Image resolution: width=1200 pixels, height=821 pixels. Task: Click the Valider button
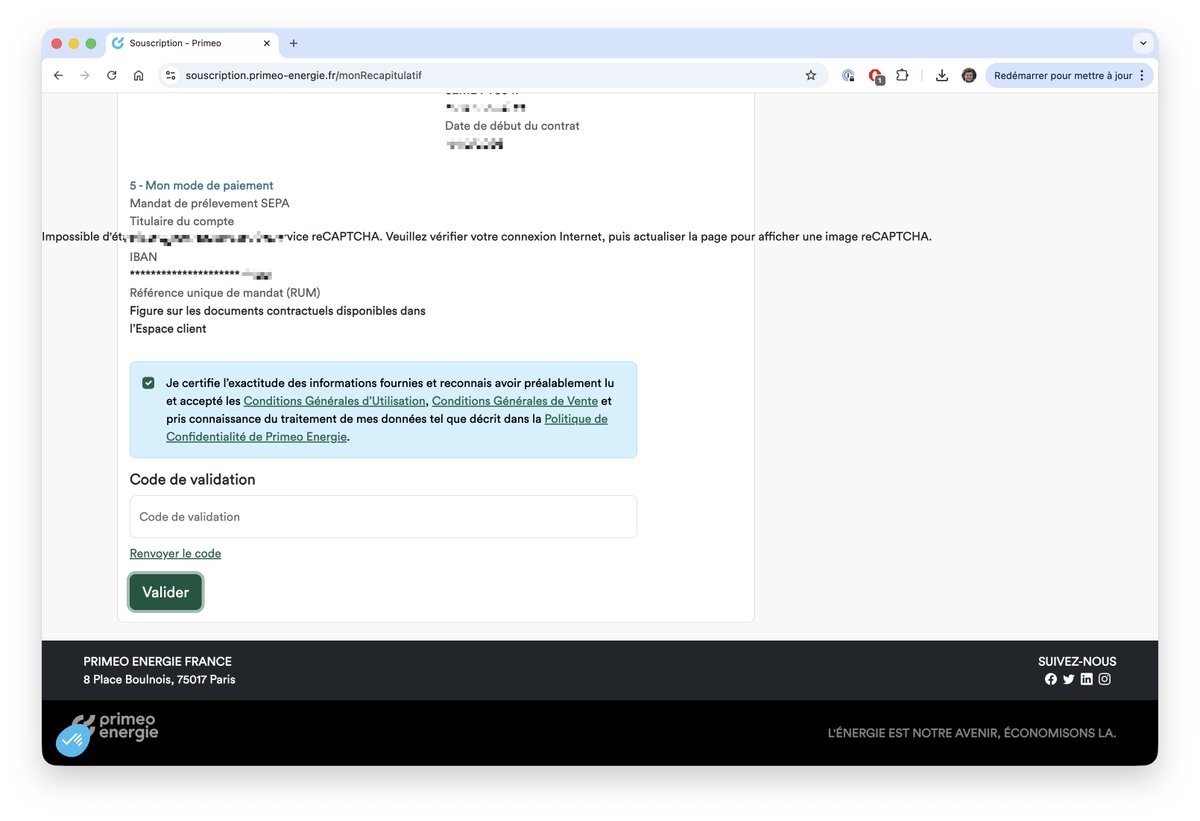click(166, 592)
